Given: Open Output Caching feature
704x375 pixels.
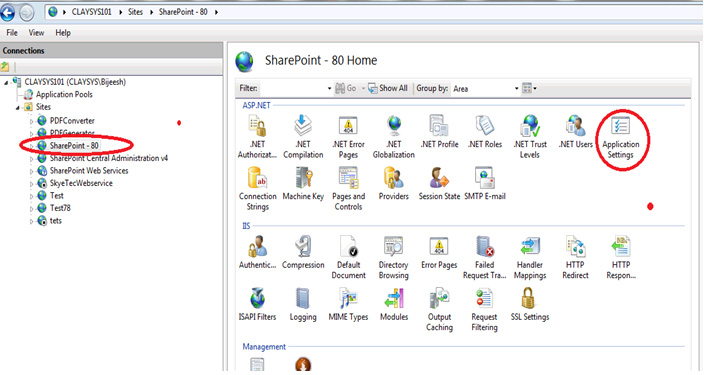Looking at the screenshot, I should pos(439,310).
